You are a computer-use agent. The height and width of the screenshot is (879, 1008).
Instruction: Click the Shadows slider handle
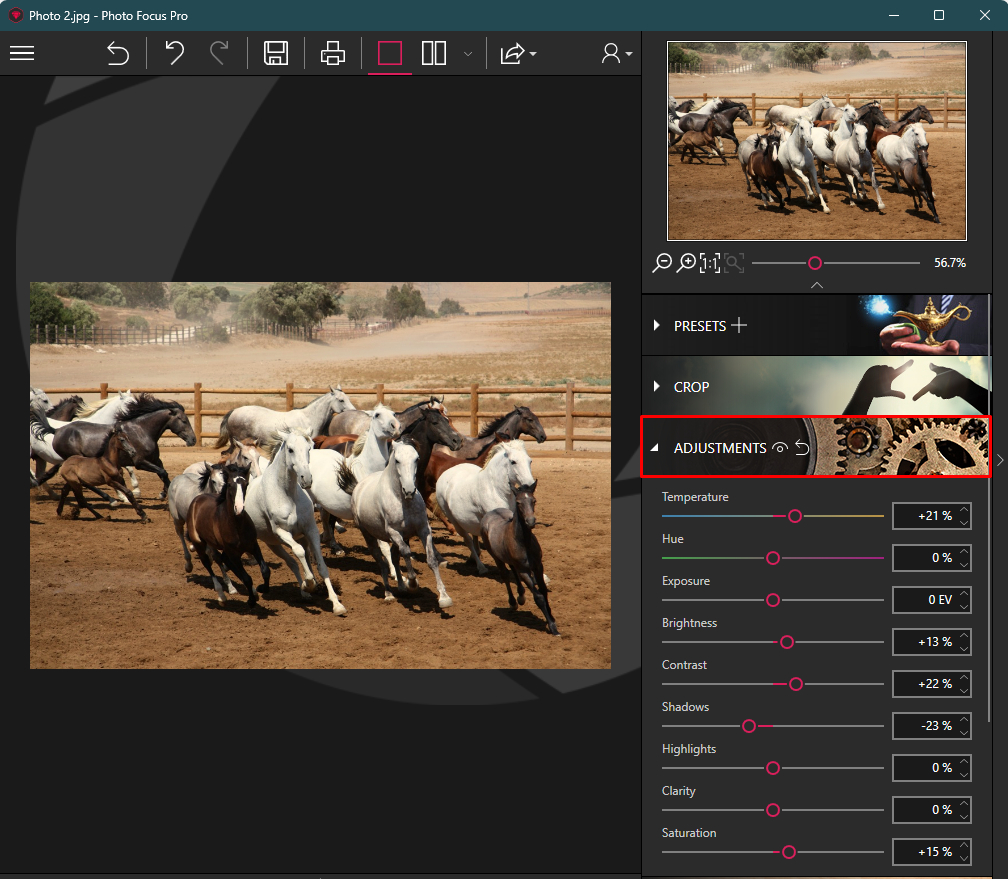749,726
